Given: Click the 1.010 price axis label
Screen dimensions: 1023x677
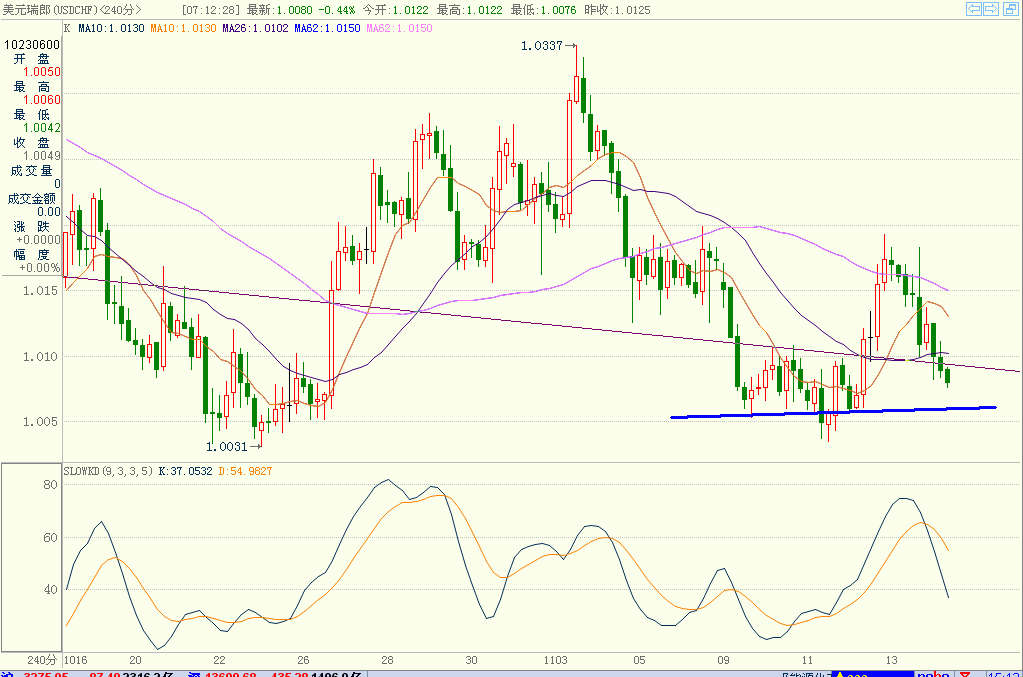Looking at the screenshot, I should click(40, 357).
